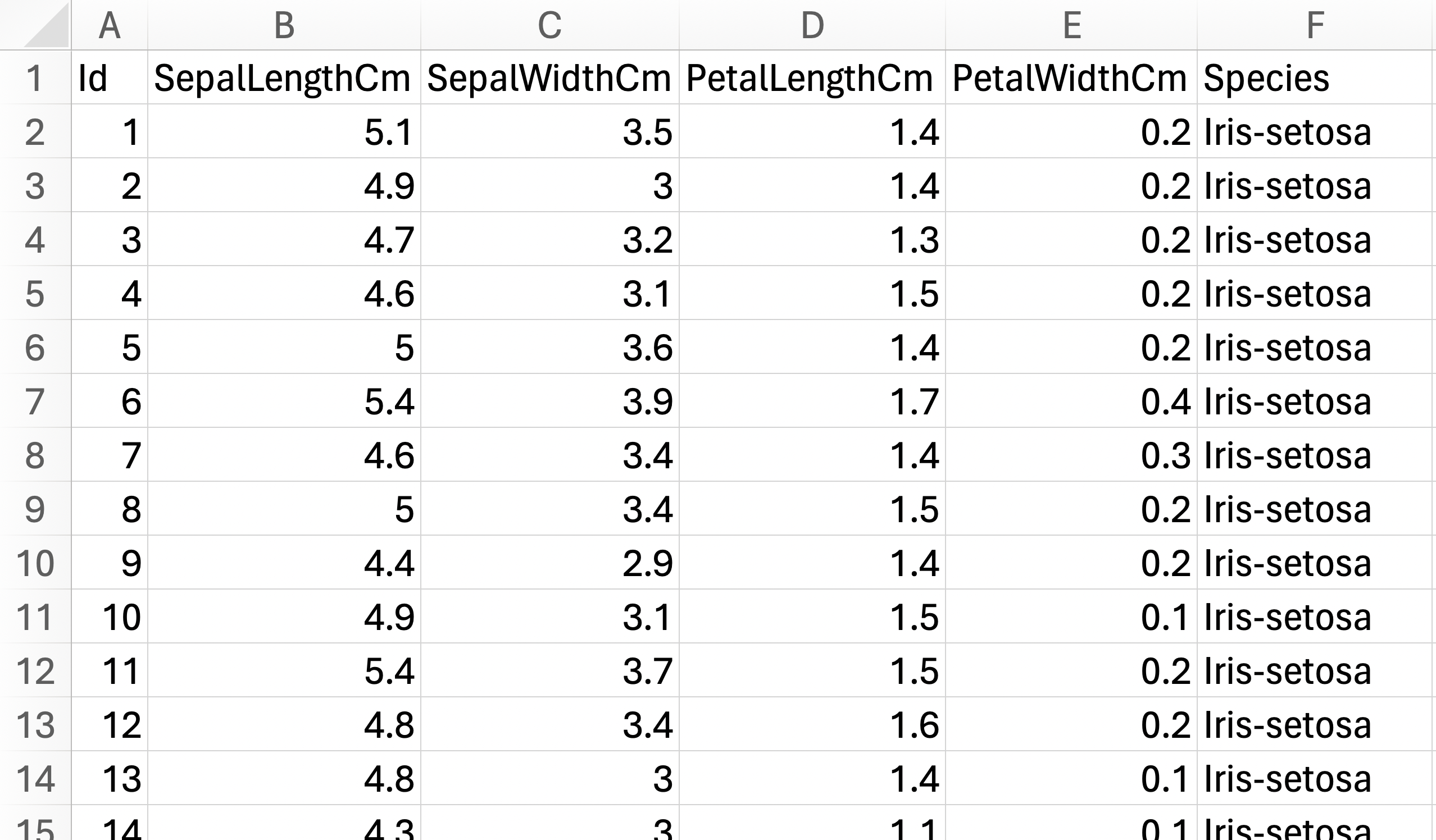Select row 12 header
1436x840 pixels.
click(35, 670)
